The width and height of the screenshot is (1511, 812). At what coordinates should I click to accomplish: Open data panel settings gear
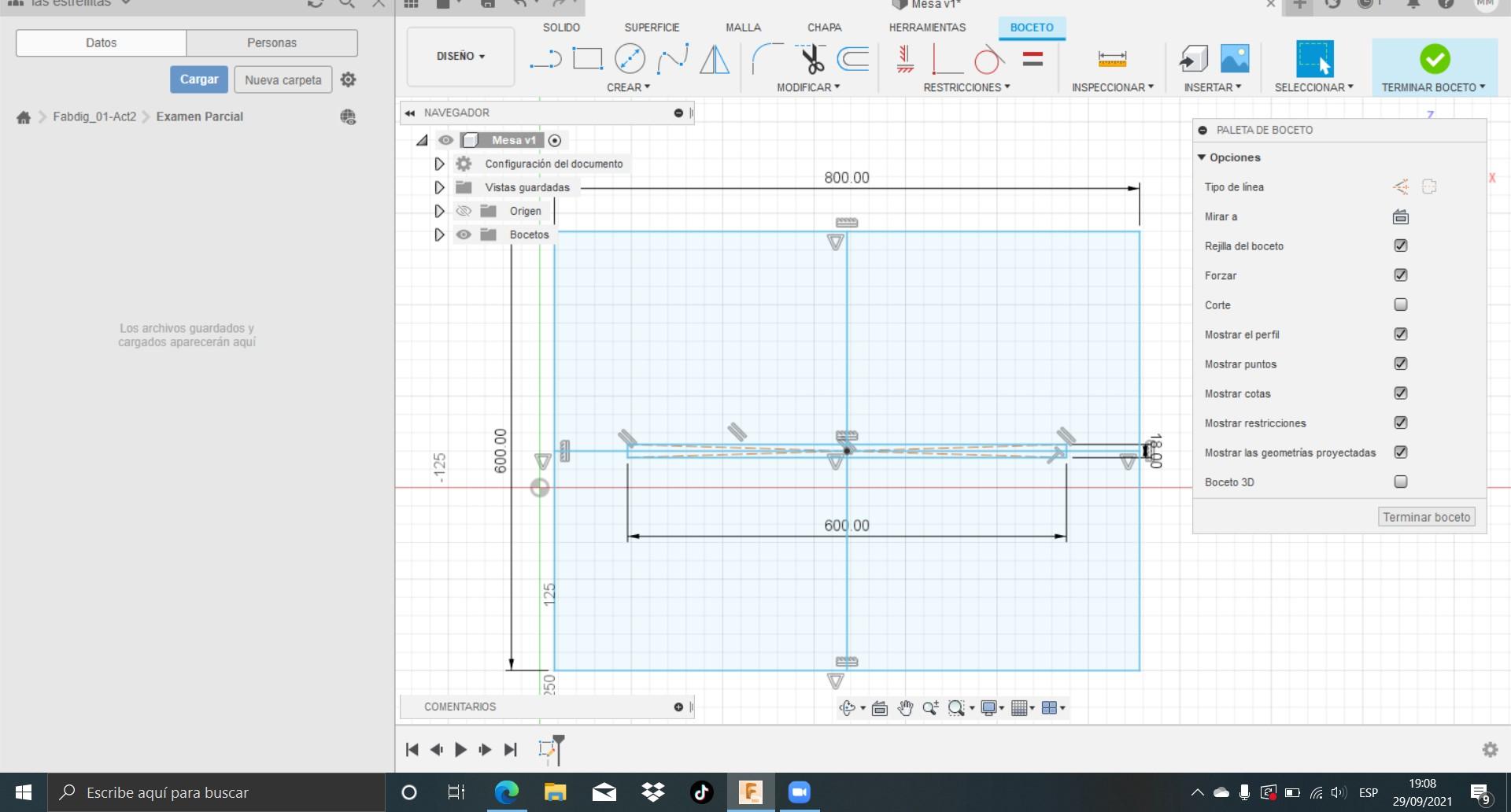[x=348, y=79]
